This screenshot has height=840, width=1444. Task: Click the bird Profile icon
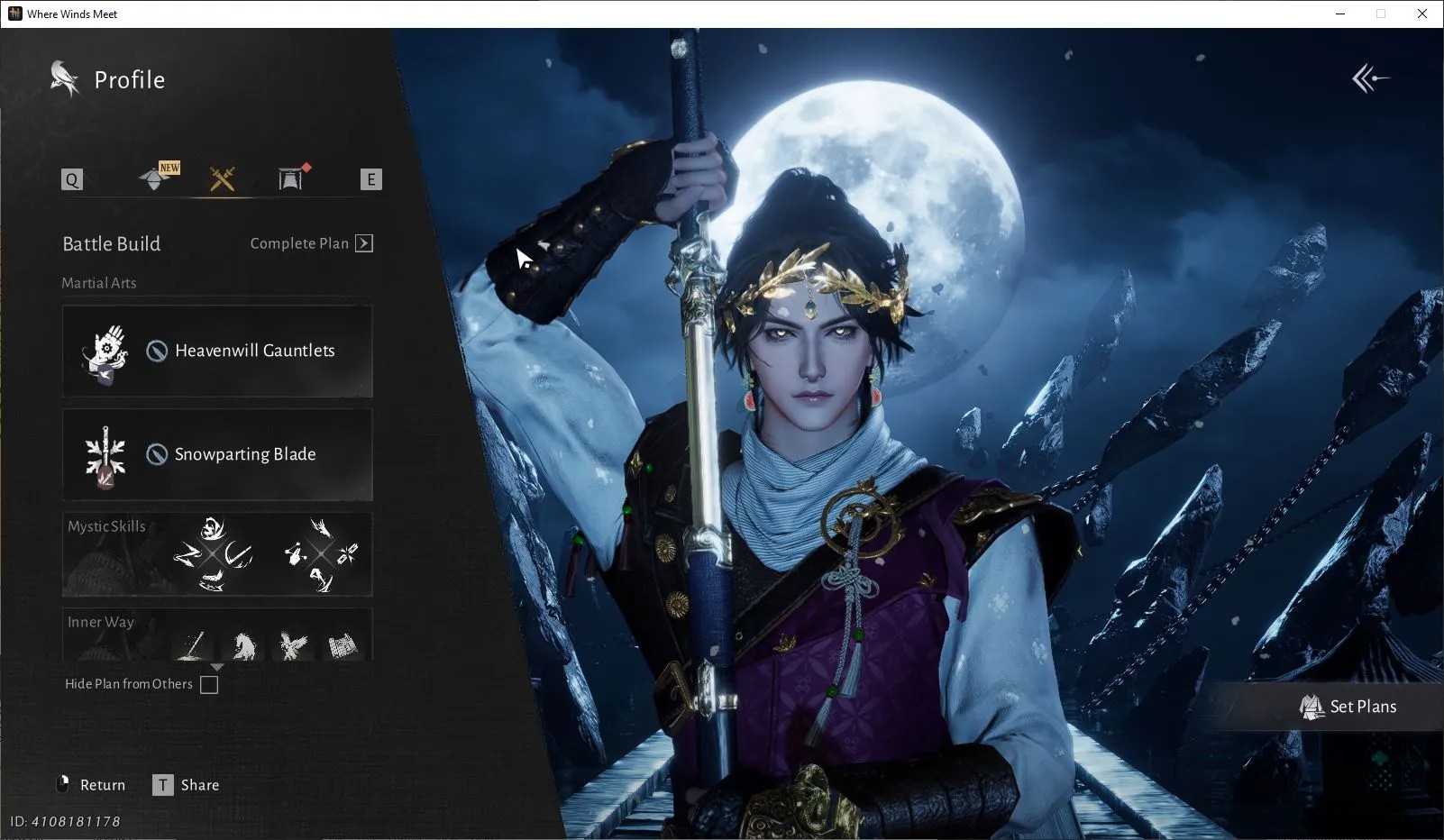click(64, 79)
